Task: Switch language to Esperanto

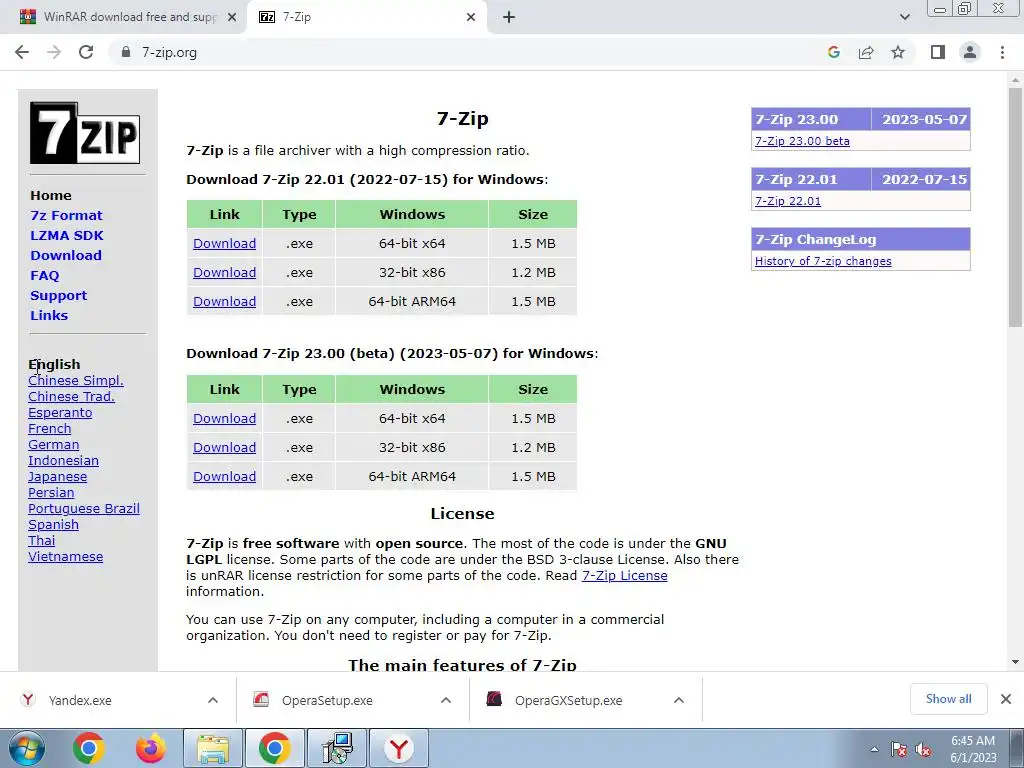Action: tap(60, 413)
